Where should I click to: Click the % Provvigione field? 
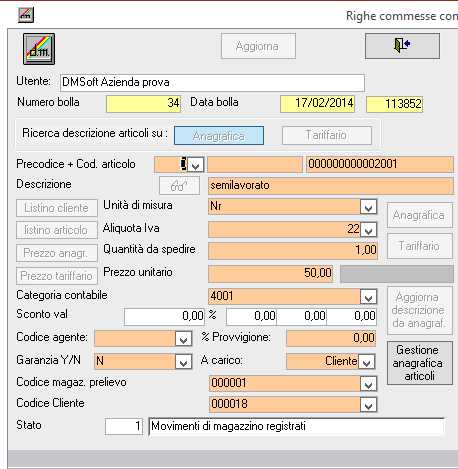point(331,339)
